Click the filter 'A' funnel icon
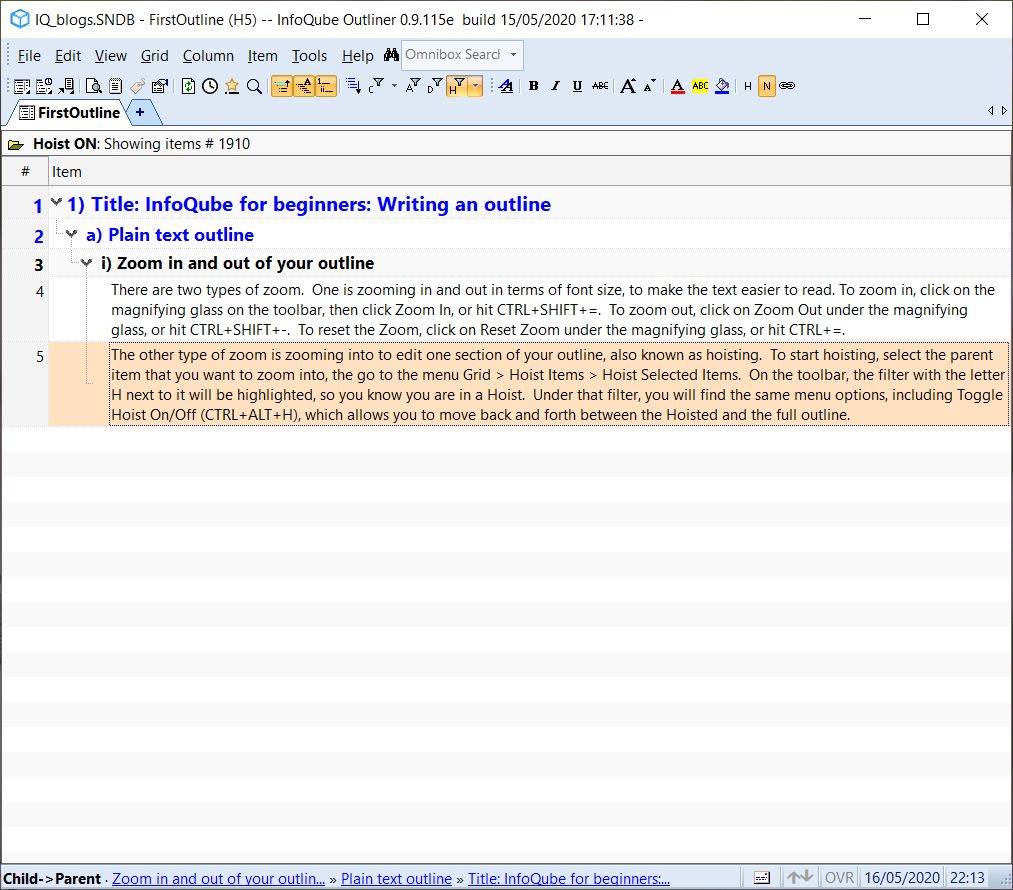The width and height of the screenshot is (1013, 890). pos(413,86)
